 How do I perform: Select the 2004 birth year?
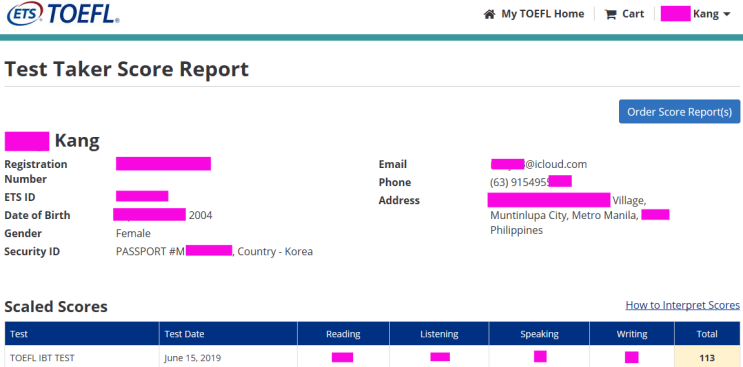(200, 215)
